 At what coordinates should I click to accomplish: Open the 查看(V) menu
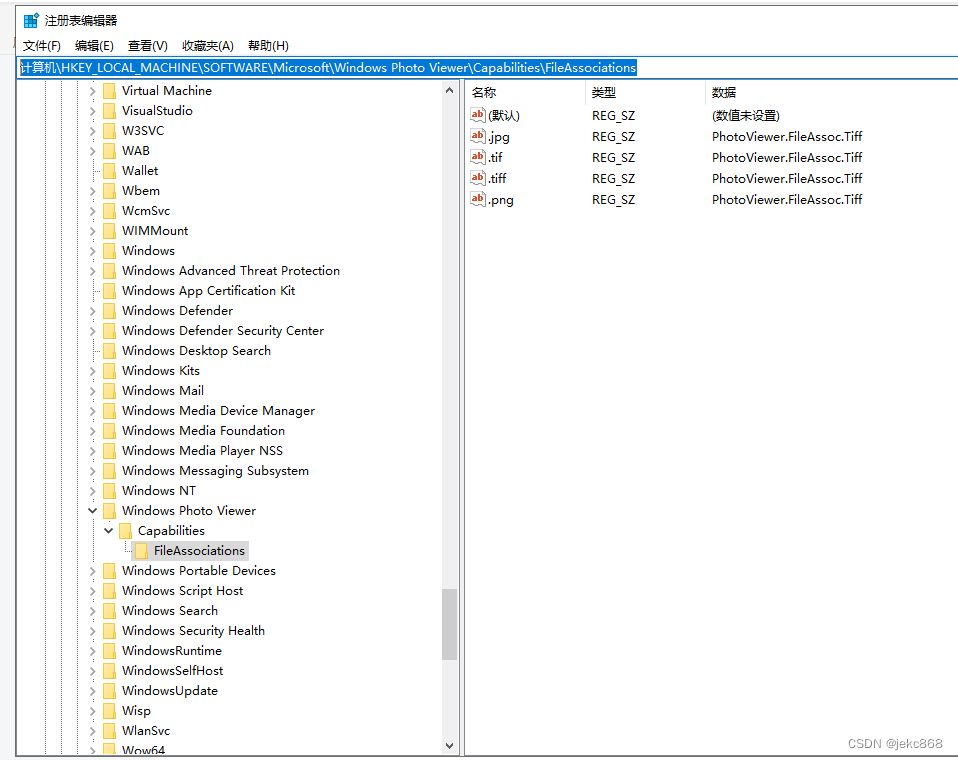coord(147,46)
